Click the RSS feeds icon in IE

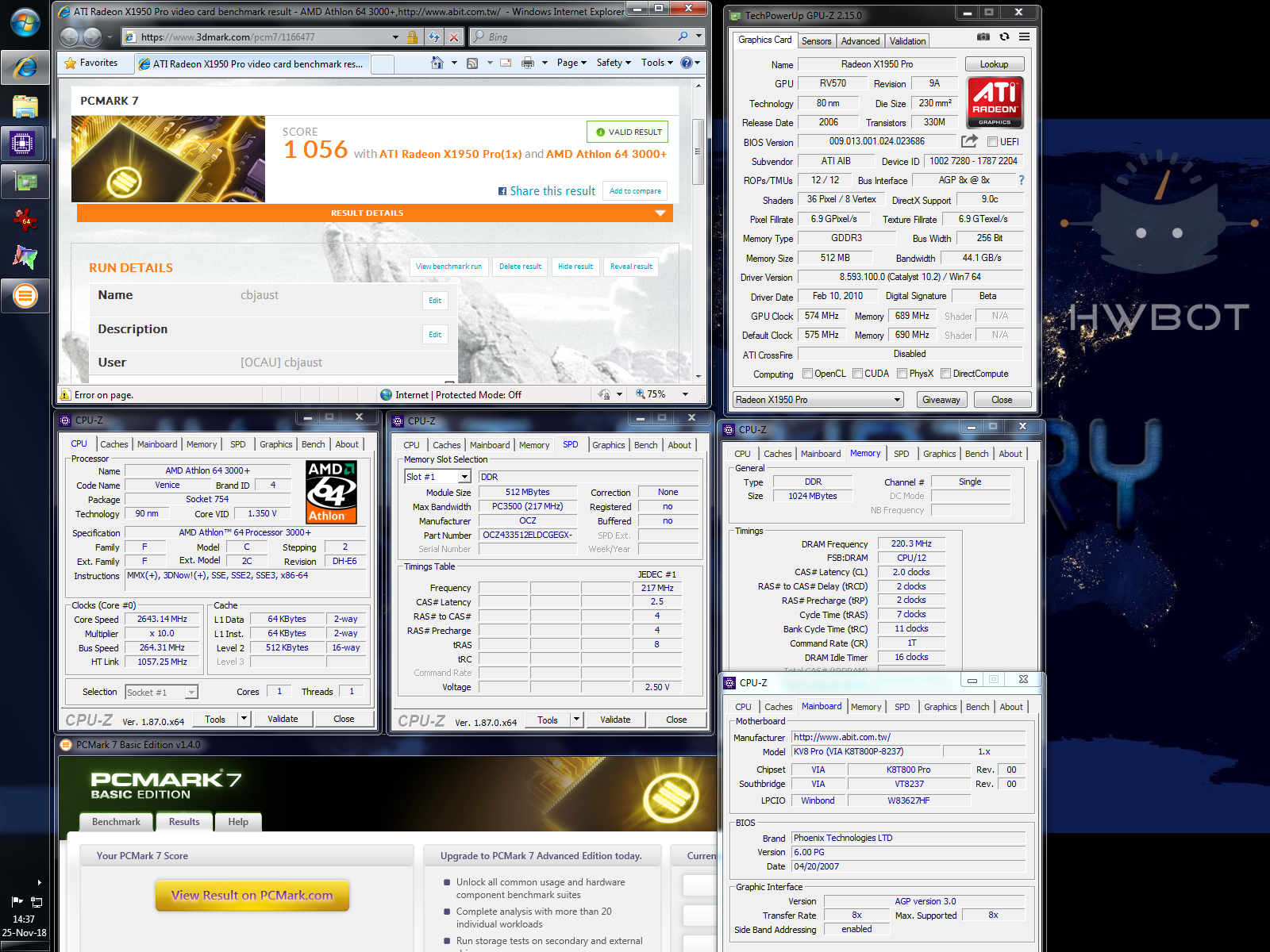coord(471,63)
